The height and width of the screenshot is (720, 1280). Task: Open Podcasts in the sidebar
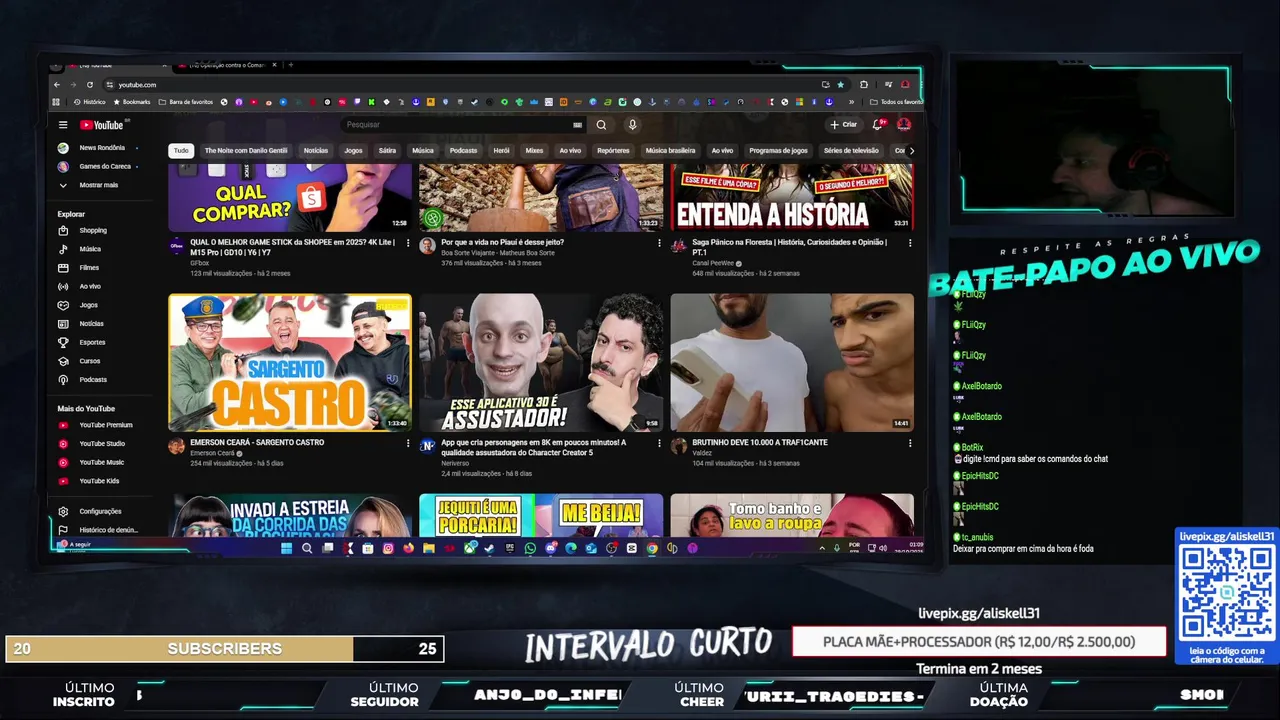tap(93, 380)
